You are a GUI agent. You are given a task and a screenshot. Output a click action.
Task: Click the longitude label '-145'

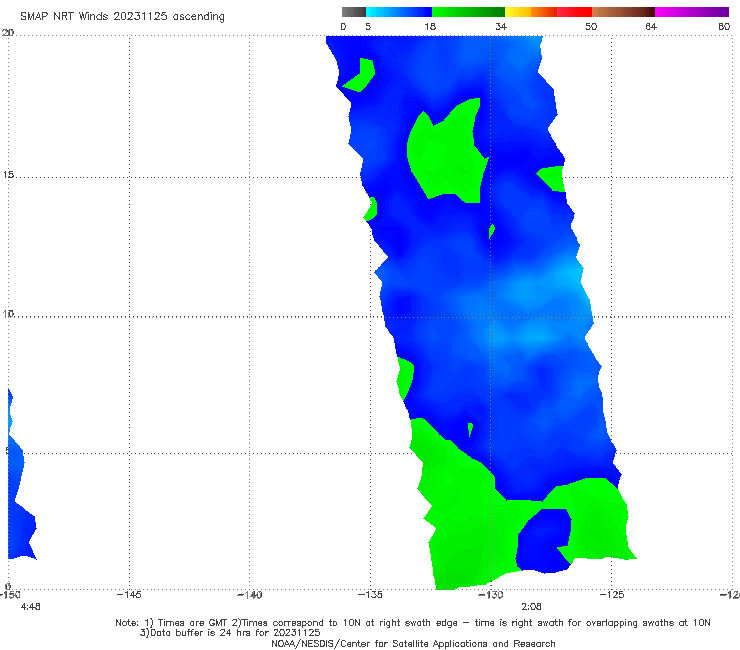click(x=129, y=595)
